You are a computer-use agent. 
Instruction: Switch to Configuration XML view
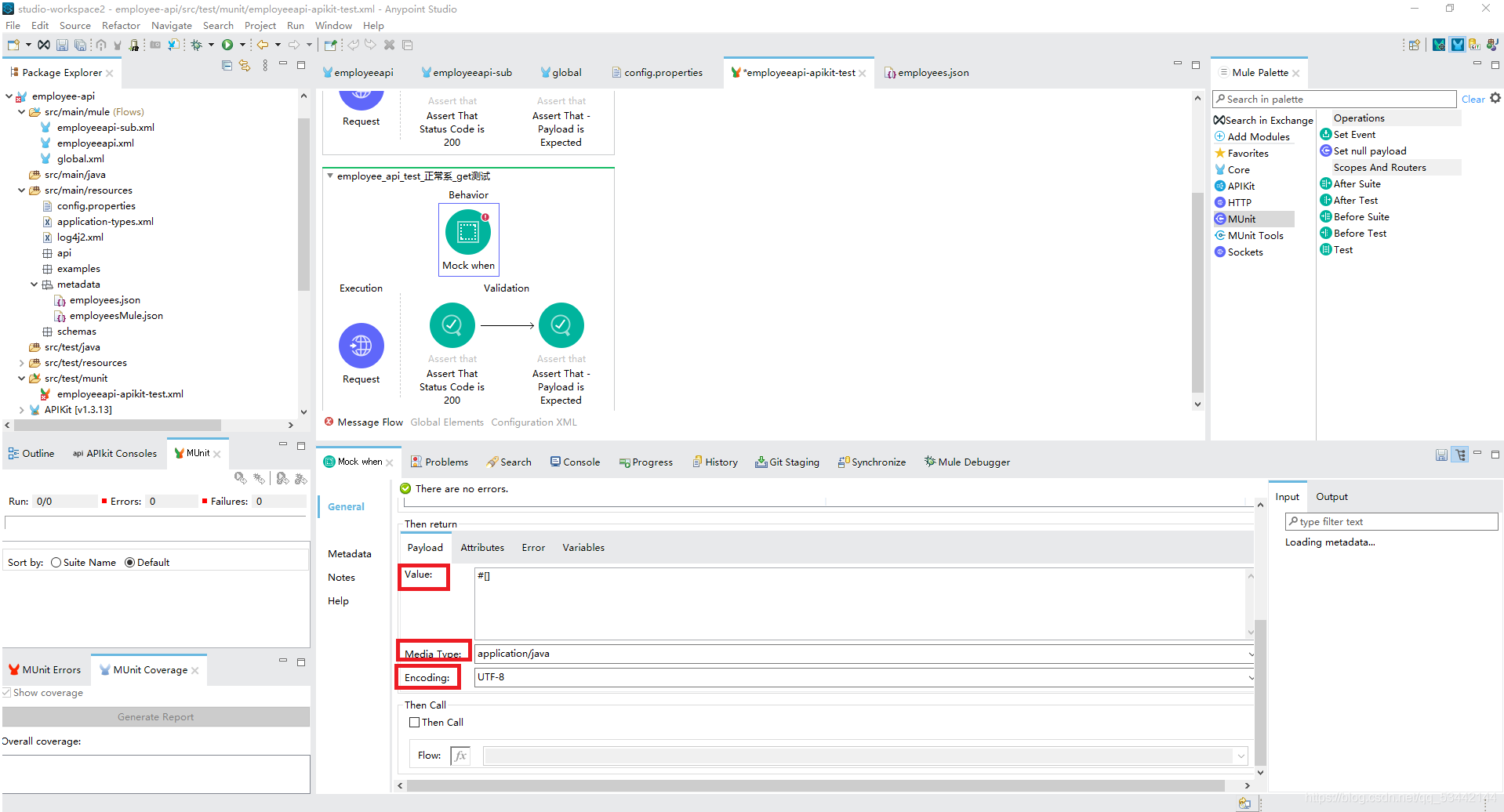pos(534,422)
